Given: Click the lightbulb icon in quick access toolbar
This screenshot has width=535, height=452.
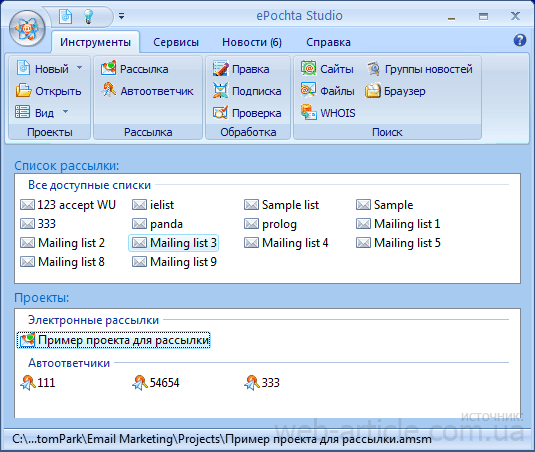Looking at the screenshot, I should coord(89,16).
